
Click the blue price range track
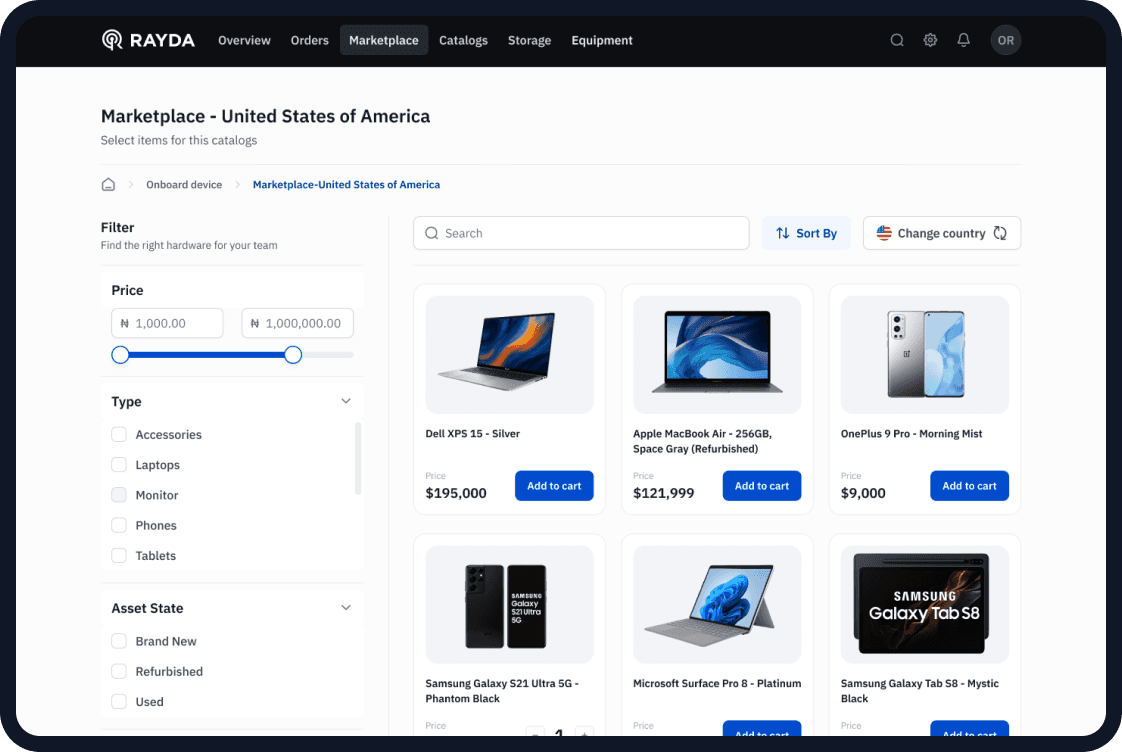coord(206,355)
